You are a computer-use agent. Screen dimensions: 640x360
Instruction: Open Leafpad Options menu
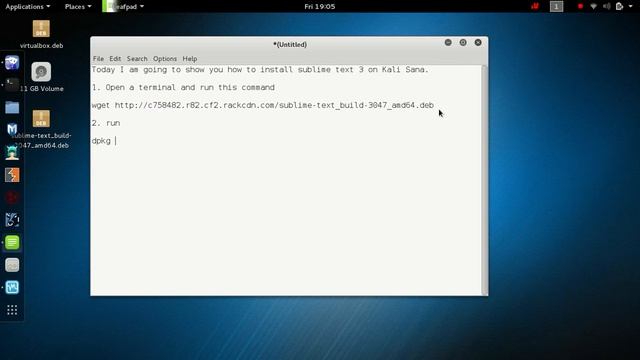[165, 59]
